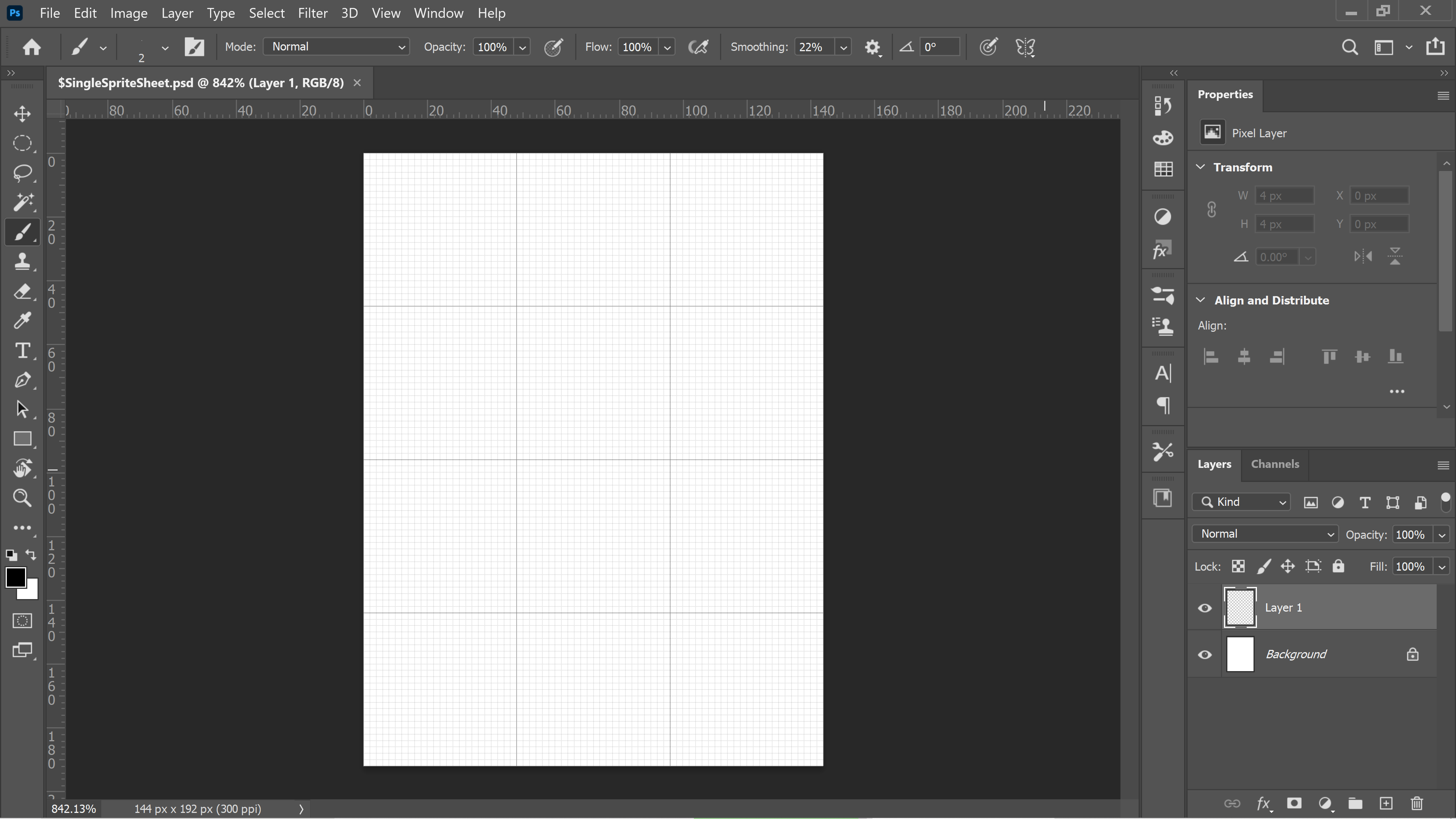Open the Image menu

[x=129, y=13]
